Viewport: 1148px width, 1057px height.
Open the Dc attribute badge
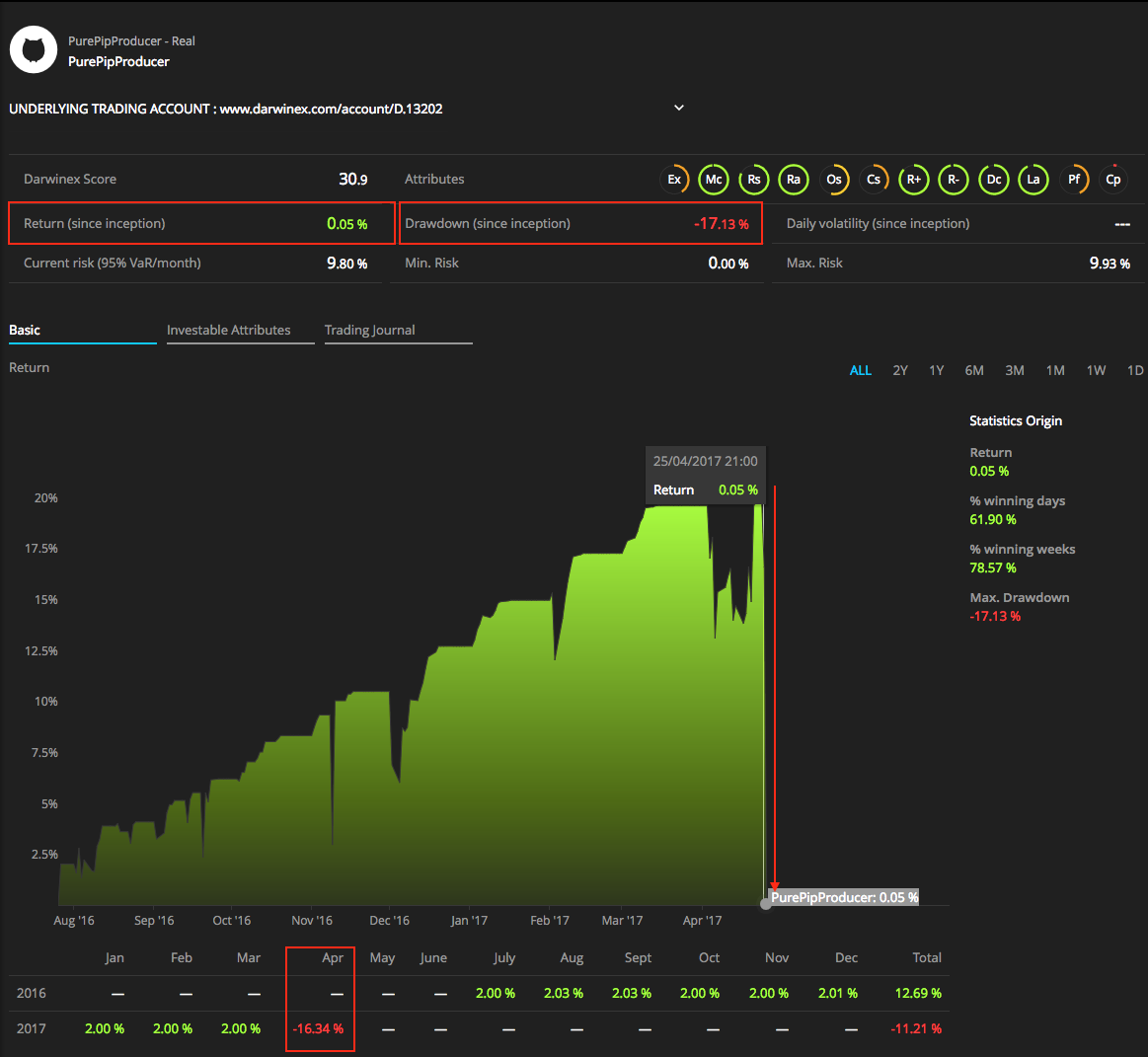[994, 180]
